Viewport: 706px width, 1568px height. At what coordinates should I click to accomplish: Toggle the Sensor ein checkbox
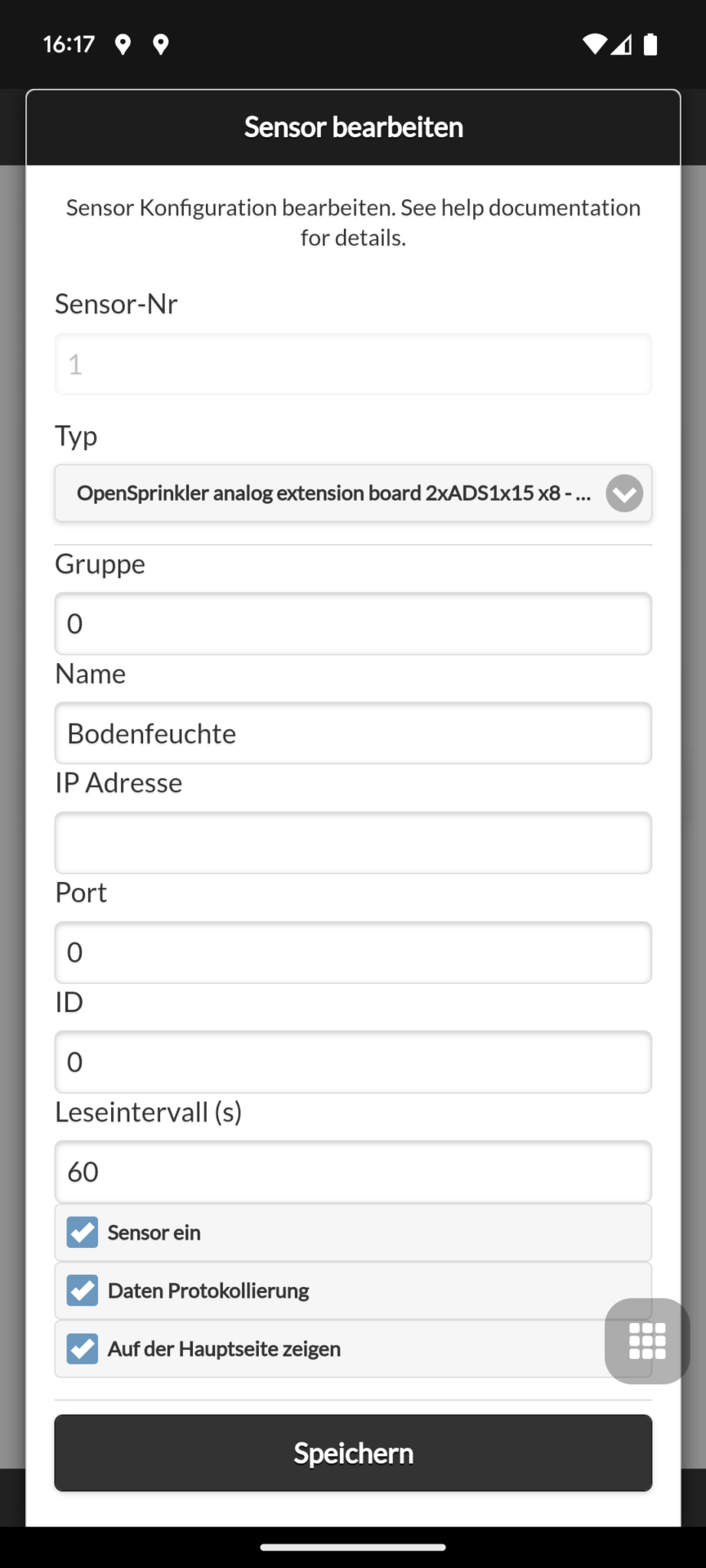pos(83,1232)
